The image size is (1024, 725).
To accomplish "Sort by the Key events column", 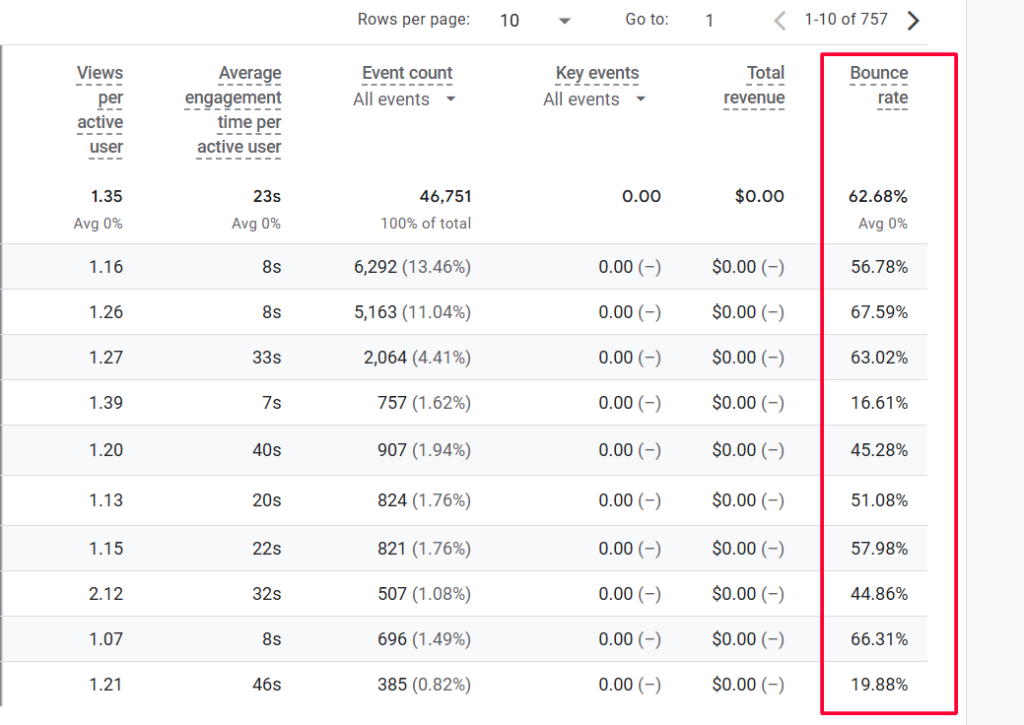I will pos(598,73).
